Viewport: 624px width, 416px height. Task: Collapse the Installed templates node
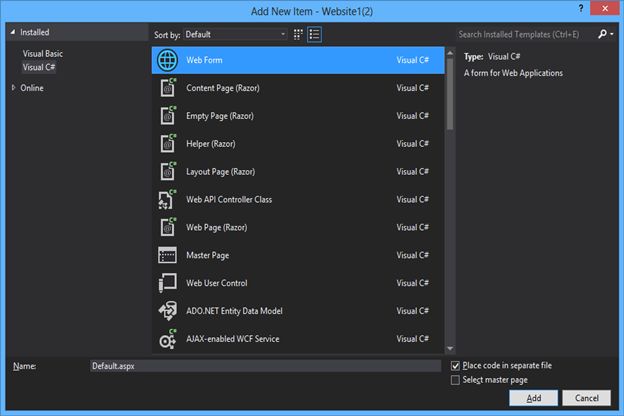pyautogui.click(x=13, y=32)
